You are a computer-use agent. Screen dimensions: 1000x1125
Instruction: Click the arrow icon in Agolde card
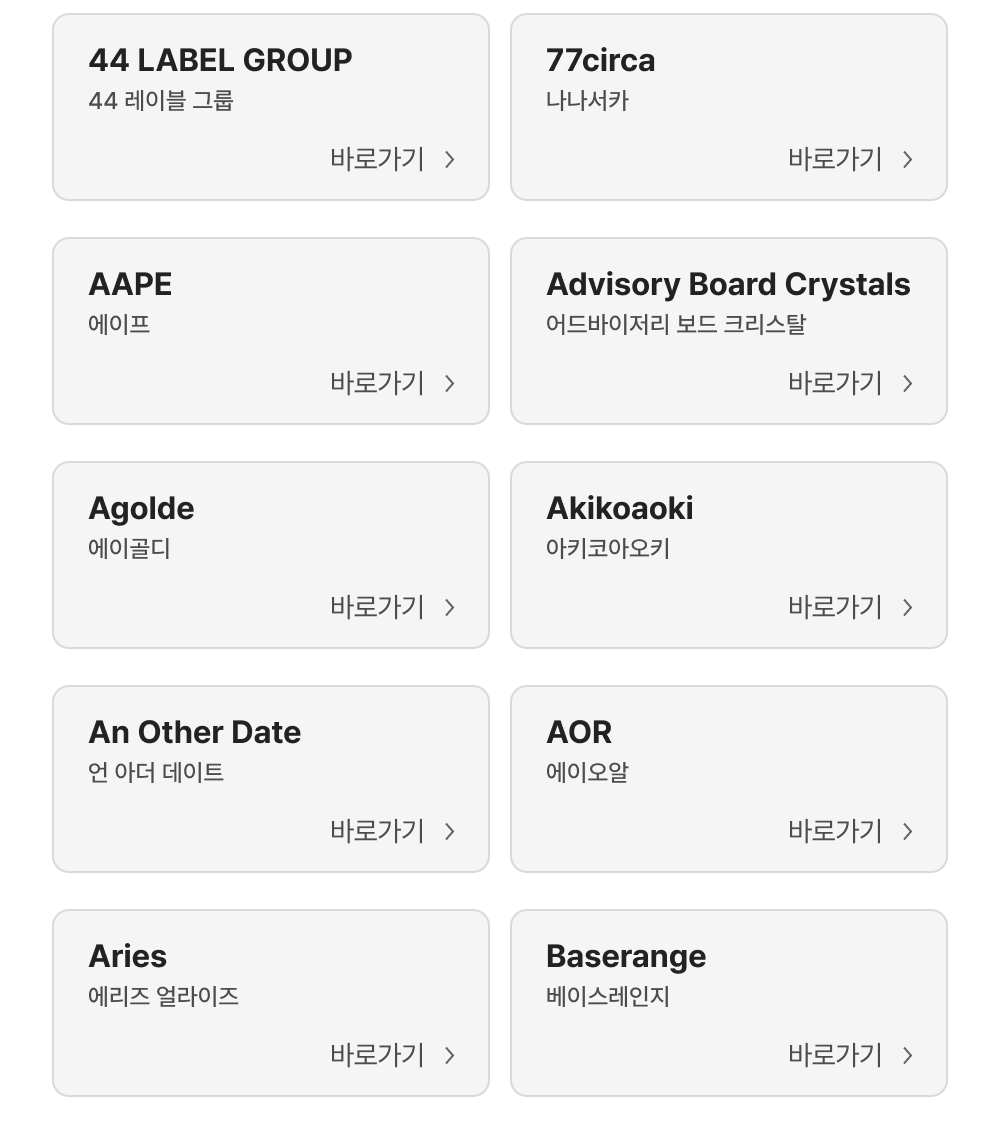pyautogui.click(x=450, y=608)
